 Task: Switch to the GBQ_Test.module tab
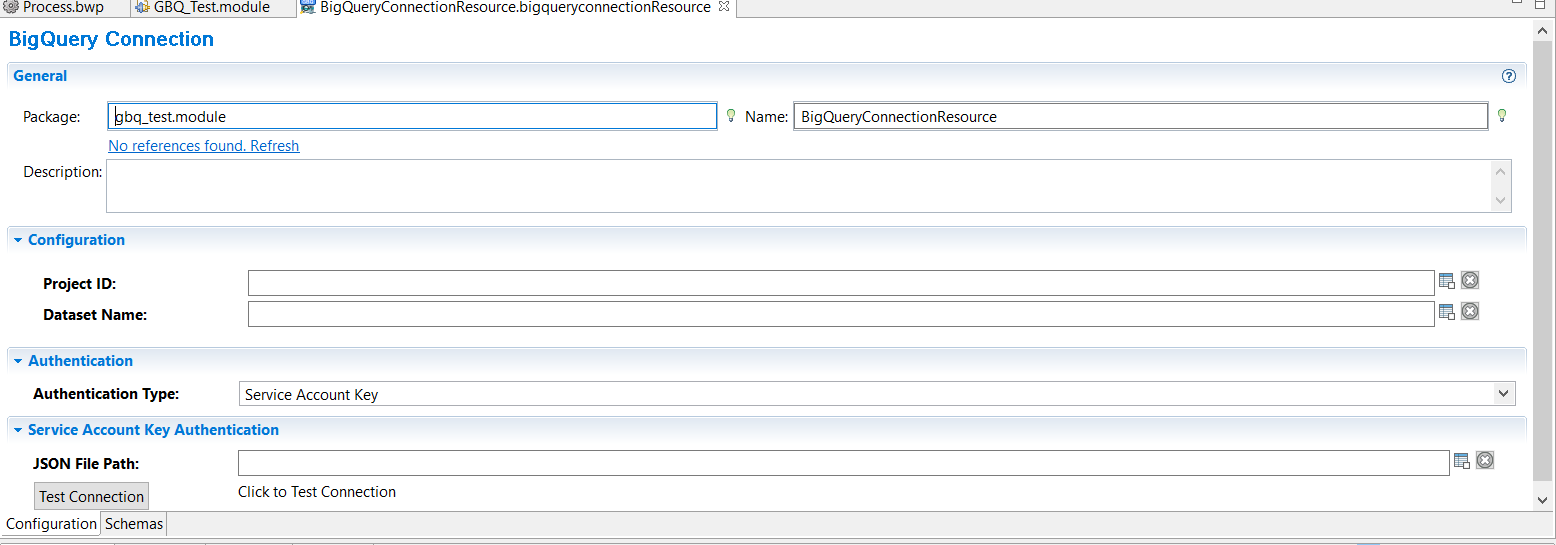[x=214, y=7]
